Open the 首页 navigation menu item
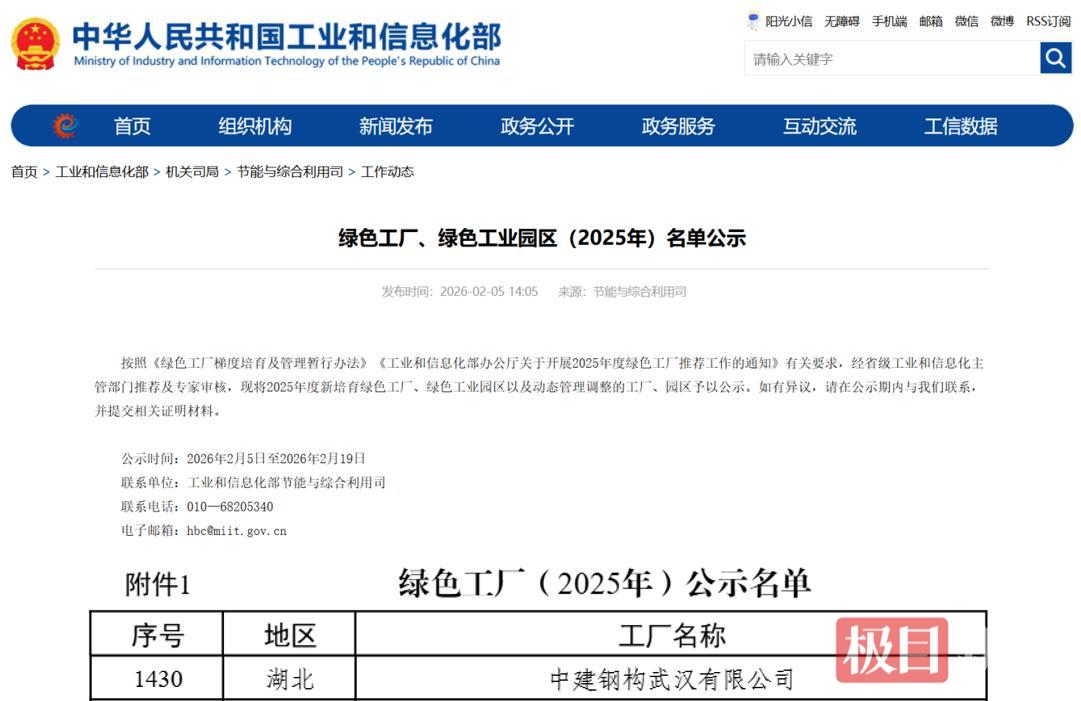The image size is (1081, 701). click(132, 126)
